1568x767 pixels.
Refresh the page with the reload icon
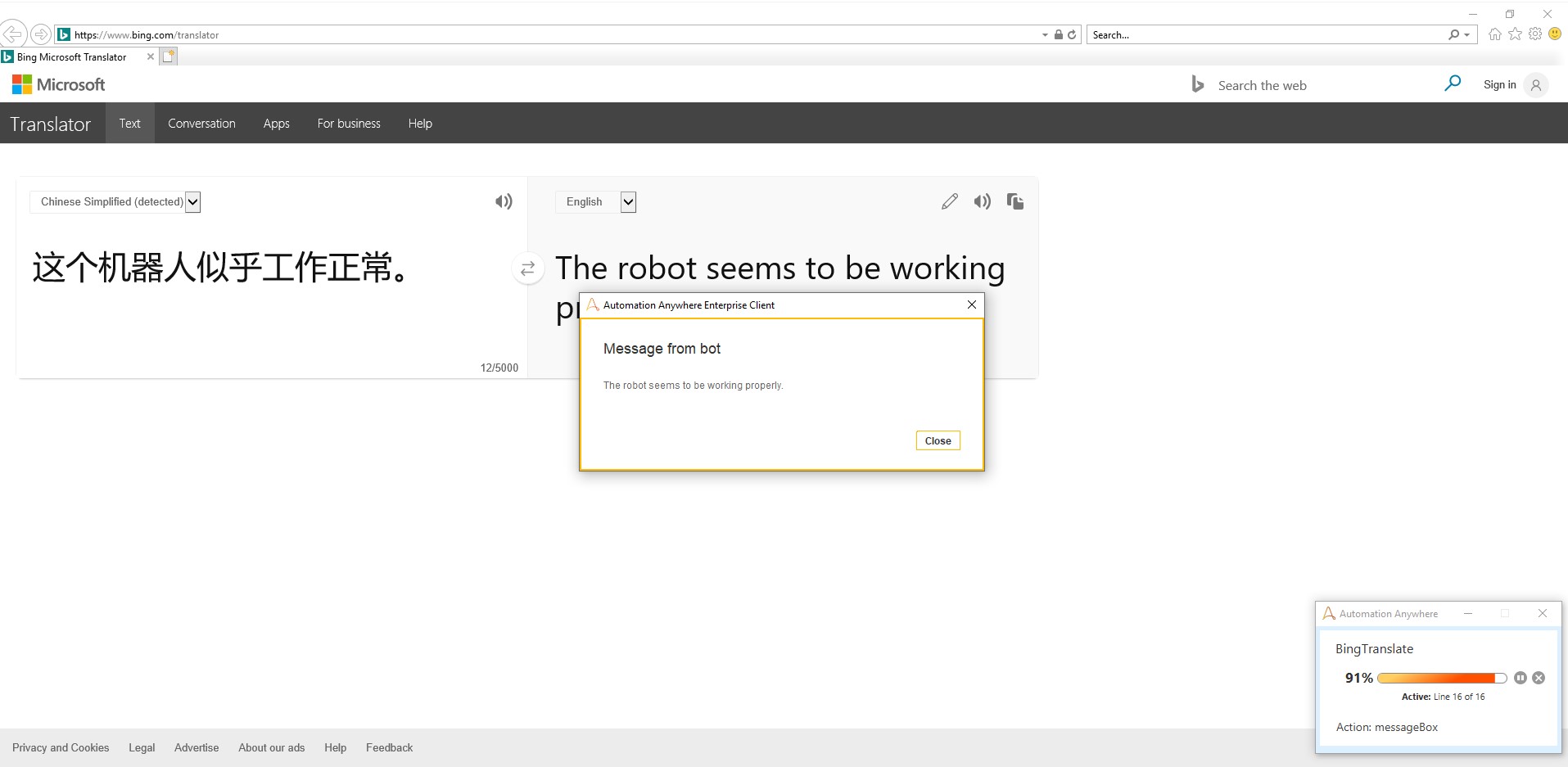point(1071,34)
